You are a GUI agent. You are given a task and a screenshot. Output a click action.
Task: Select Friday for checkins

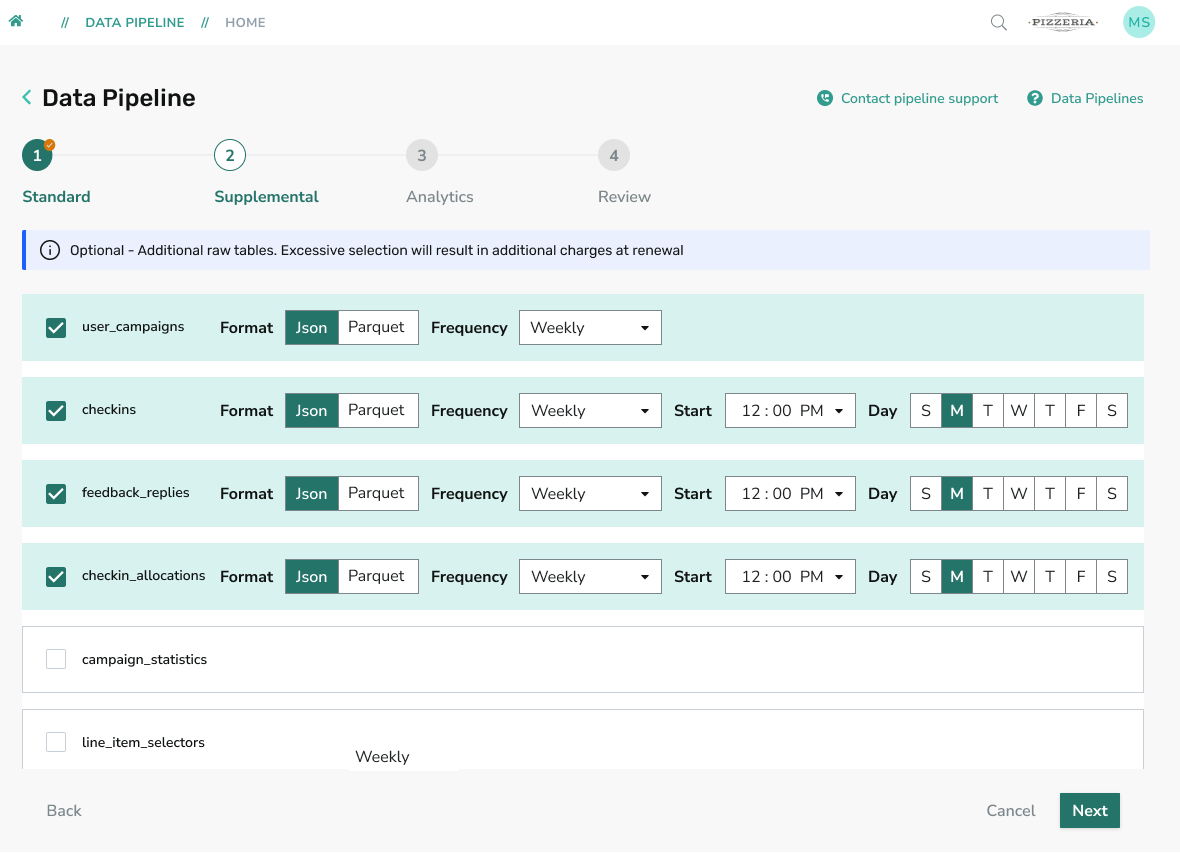tap(1081, 410)
